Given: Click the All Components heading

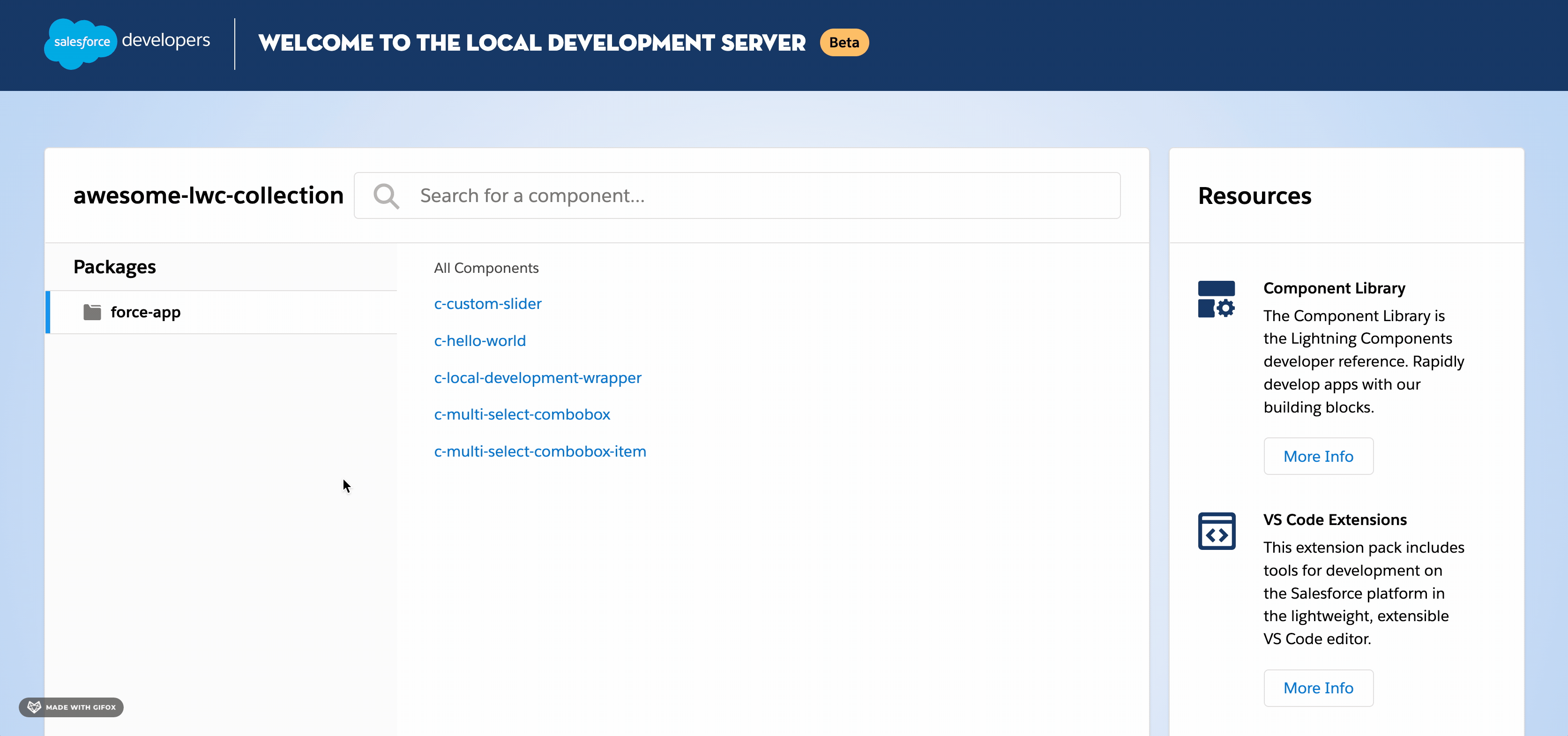Looking at the screenshot, I should (486, 267).
